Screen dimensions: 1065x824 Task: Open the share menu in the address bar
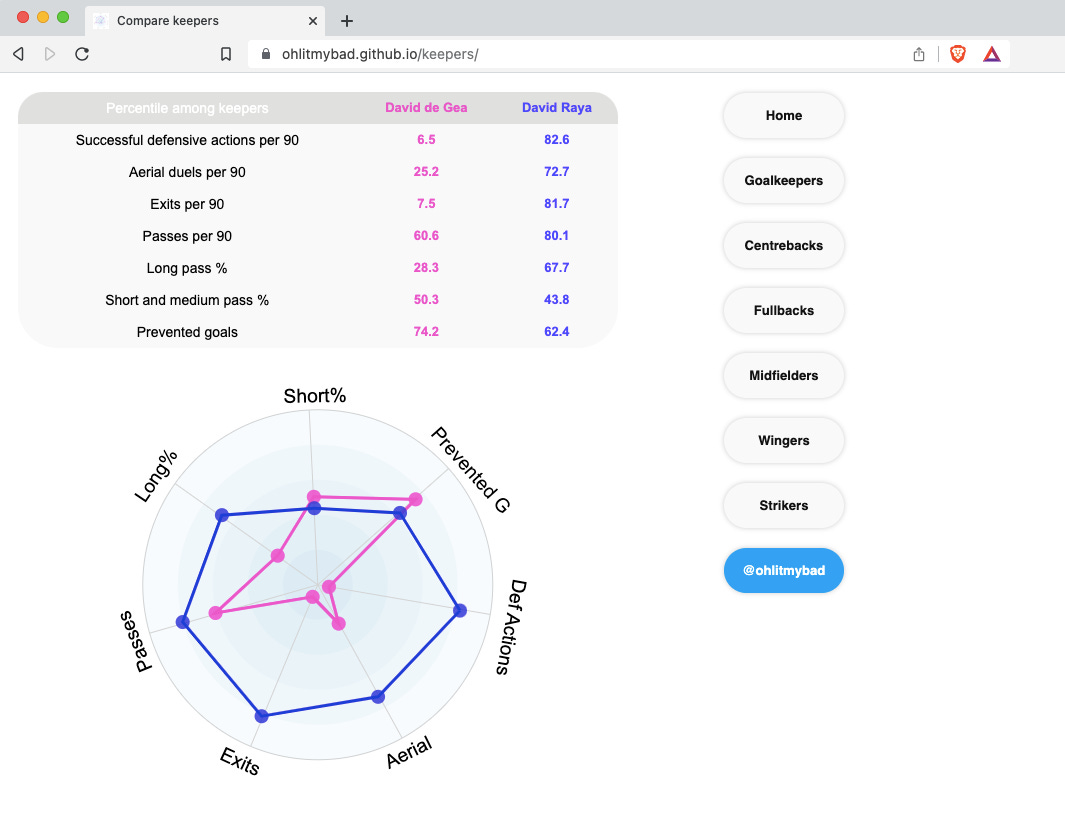click(918, 54)
